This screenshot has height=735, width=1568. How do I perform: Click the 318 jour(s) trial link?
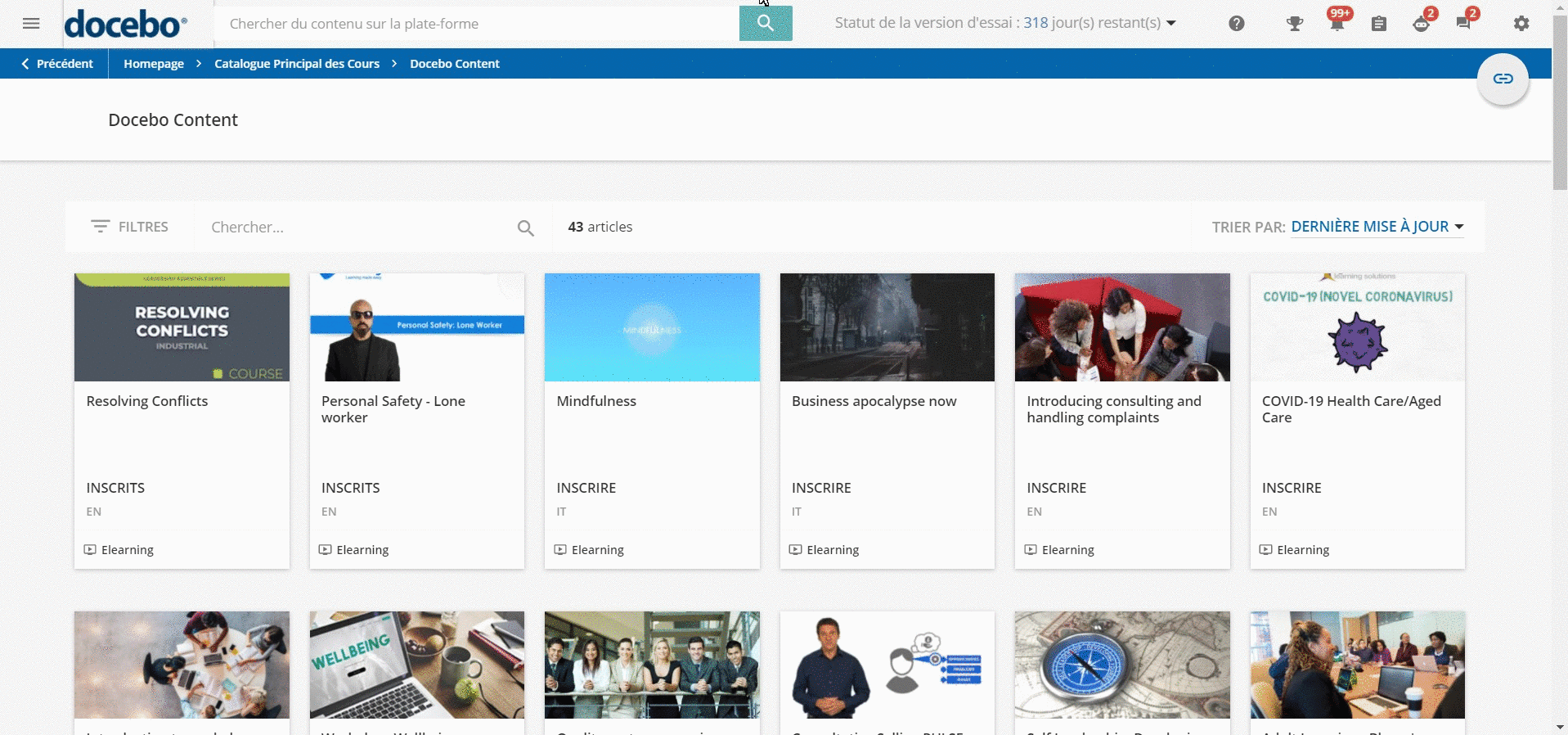(1092, 23)
